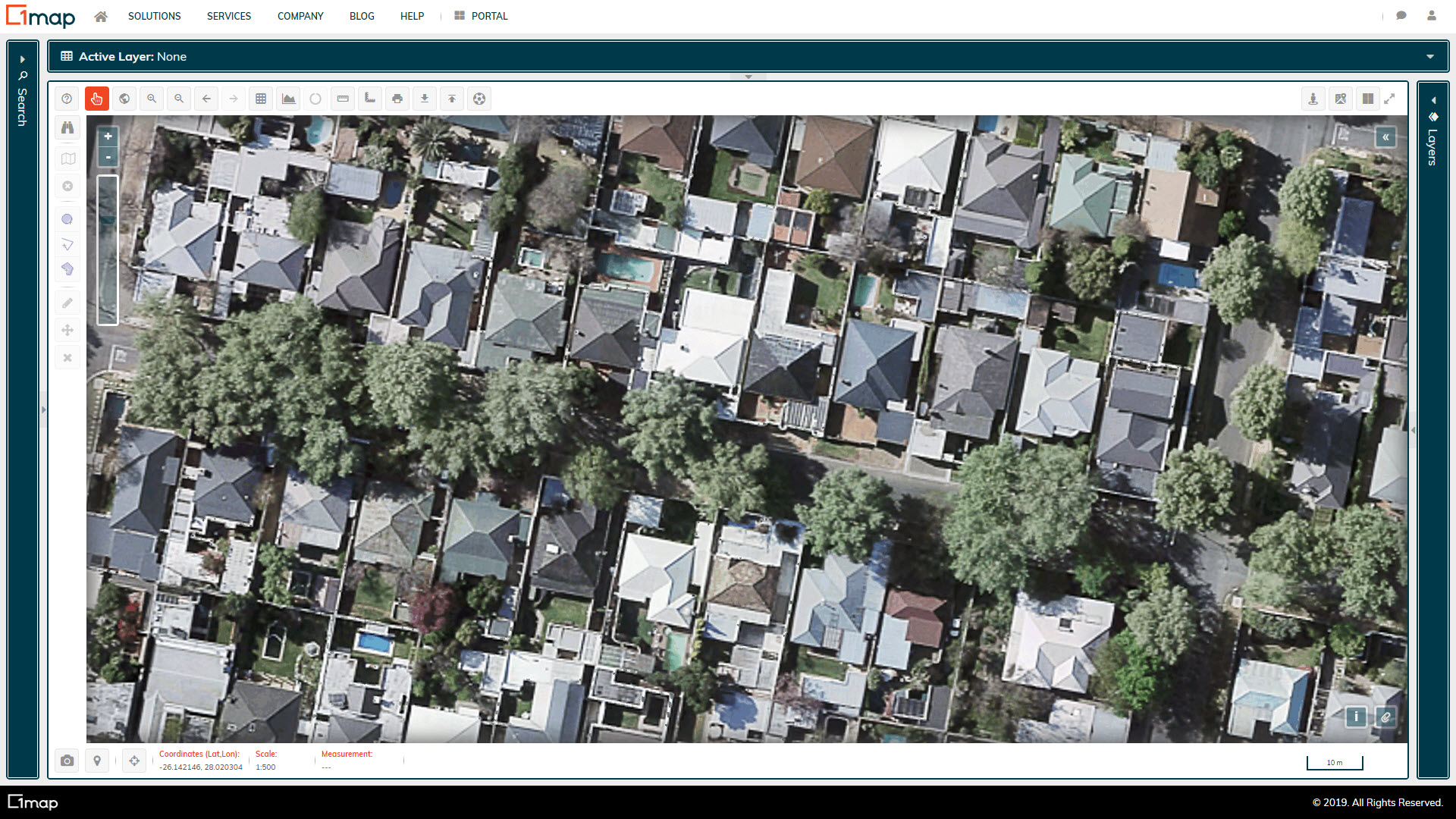Activate the zoom-out magnifier tool
This screenshot has width=1456, height=819.
tap(179, 99)
